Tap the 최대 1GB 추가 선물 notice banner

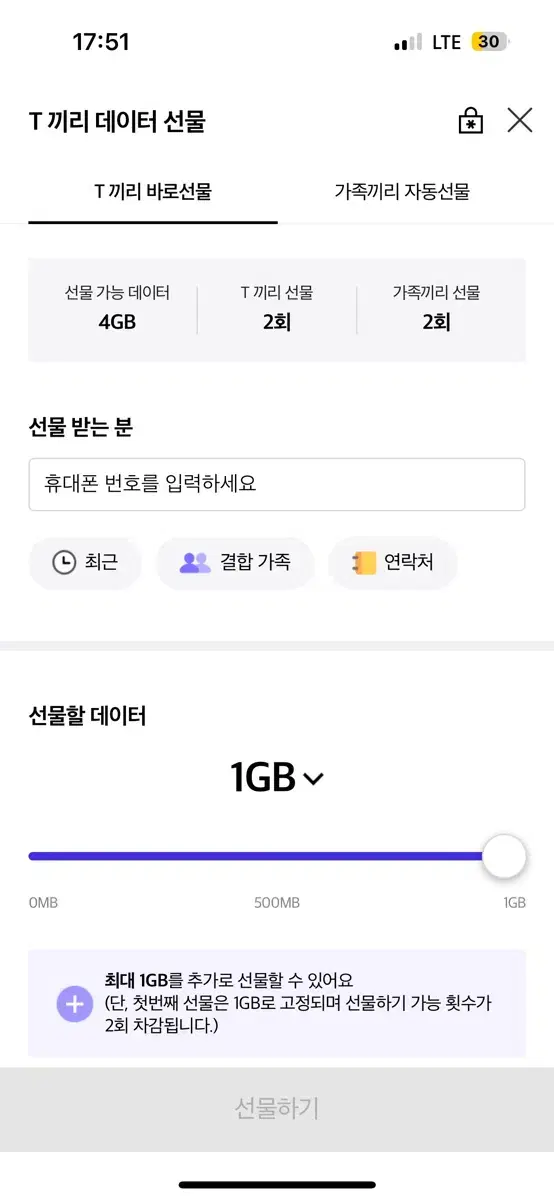click(x=277, y=1003)
